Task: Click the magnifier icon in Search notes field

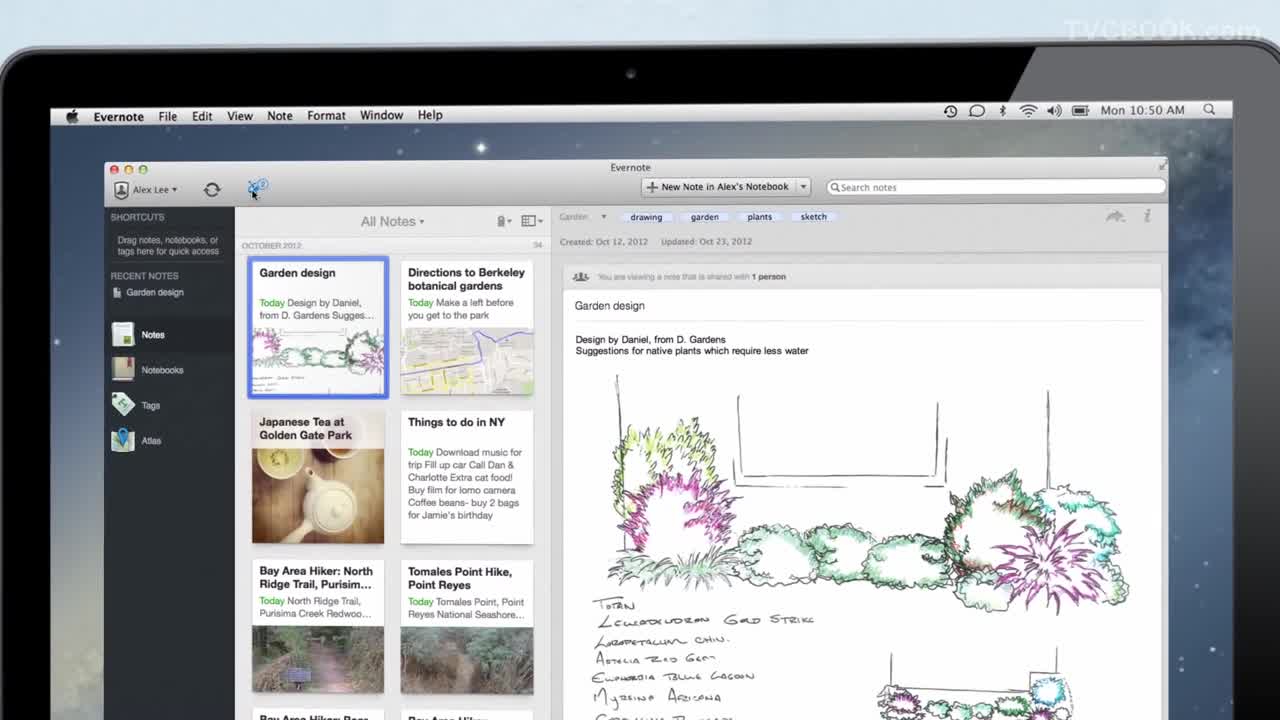Action: coord(835,187)
